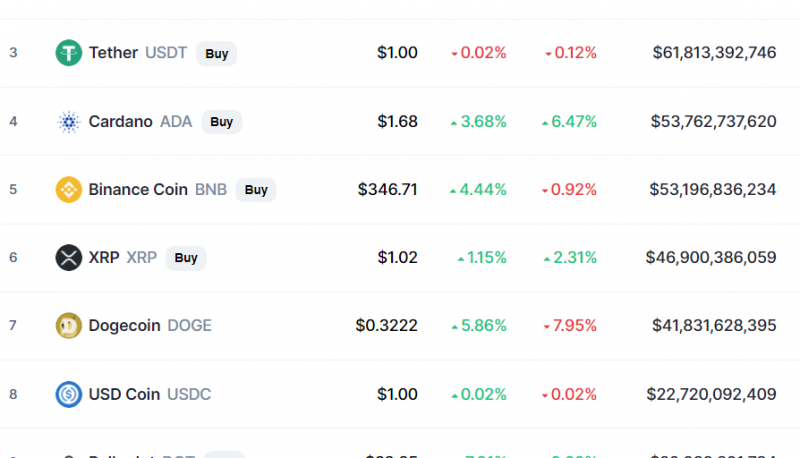The width and height of the screenshot is (800, 458).
Task: Buy Tether using its Buy button
Action: pos(216,54)
